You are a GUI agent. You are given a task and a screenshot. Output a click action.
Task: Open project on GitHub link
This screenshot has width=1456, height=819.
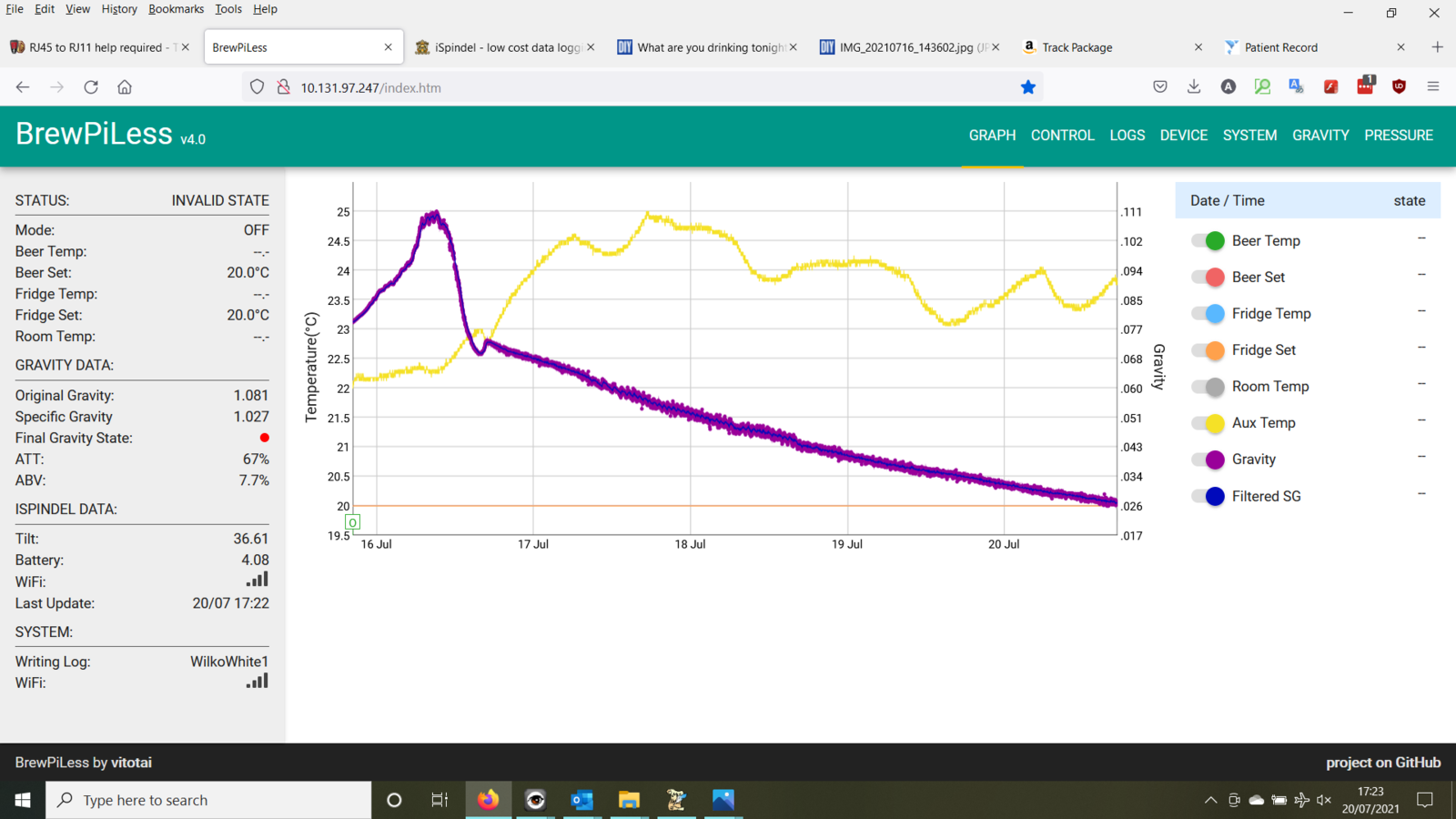[1383, 763]
